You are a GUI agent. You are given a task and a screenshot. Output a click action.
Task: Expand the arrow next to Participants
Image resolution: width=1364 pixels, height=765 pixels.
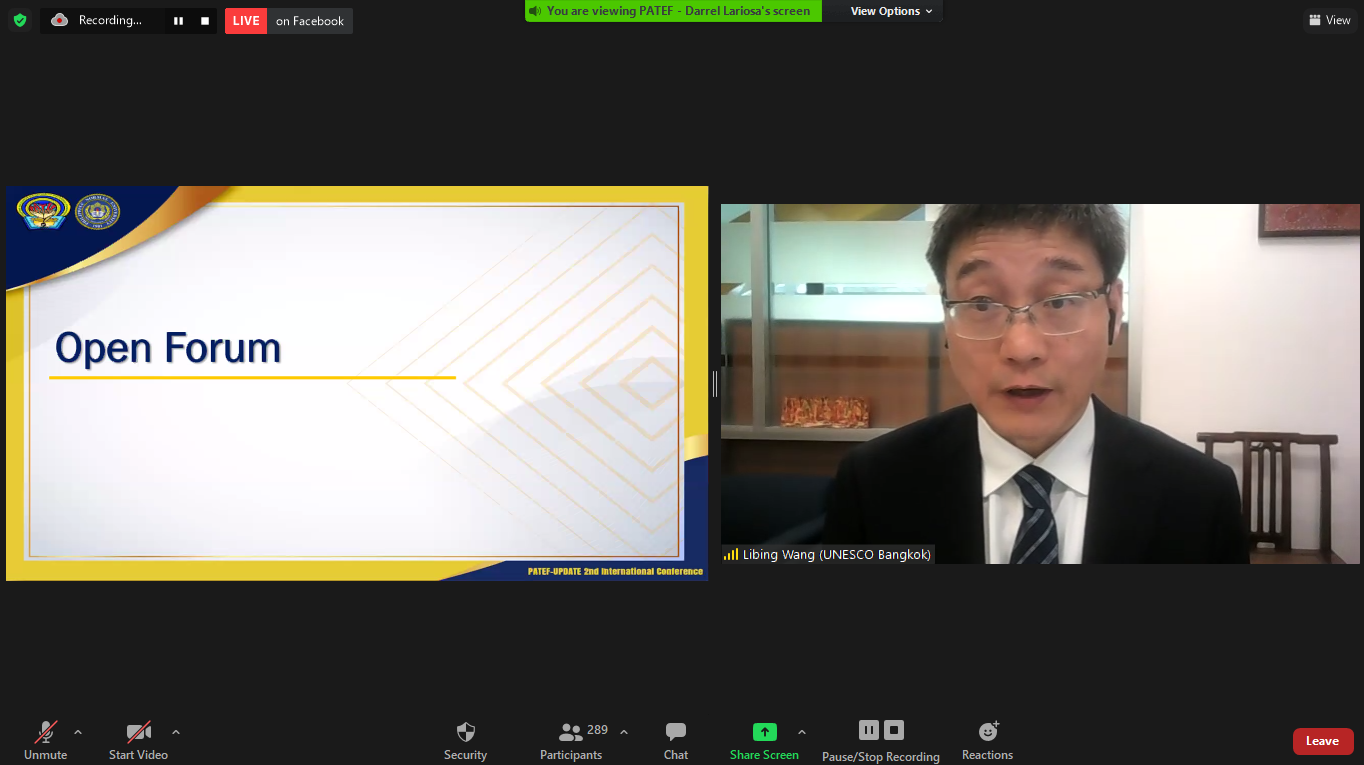pos(624,732)
